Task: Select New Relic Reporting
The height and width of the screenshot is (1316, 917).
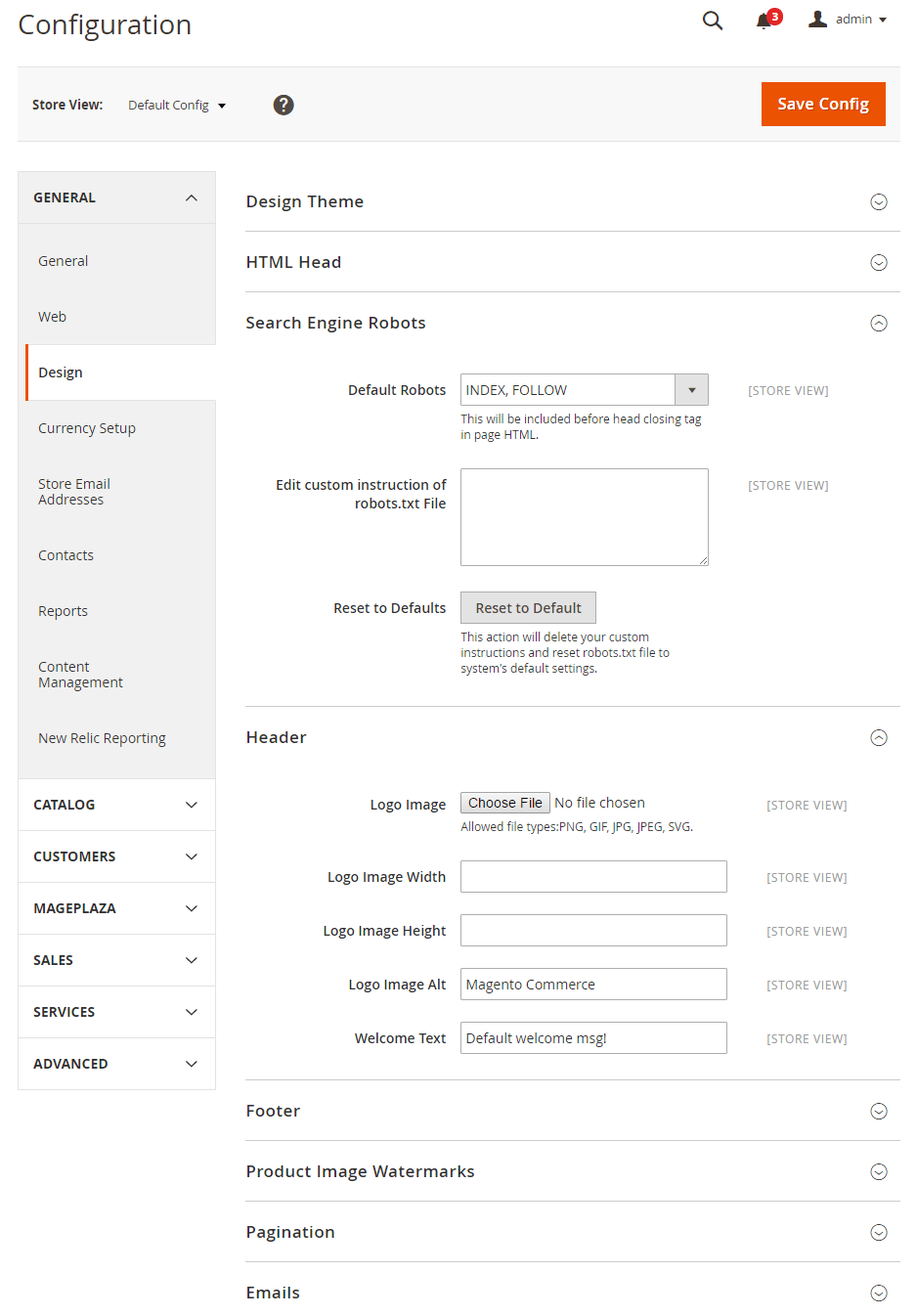Action: [x=102, y=737]
